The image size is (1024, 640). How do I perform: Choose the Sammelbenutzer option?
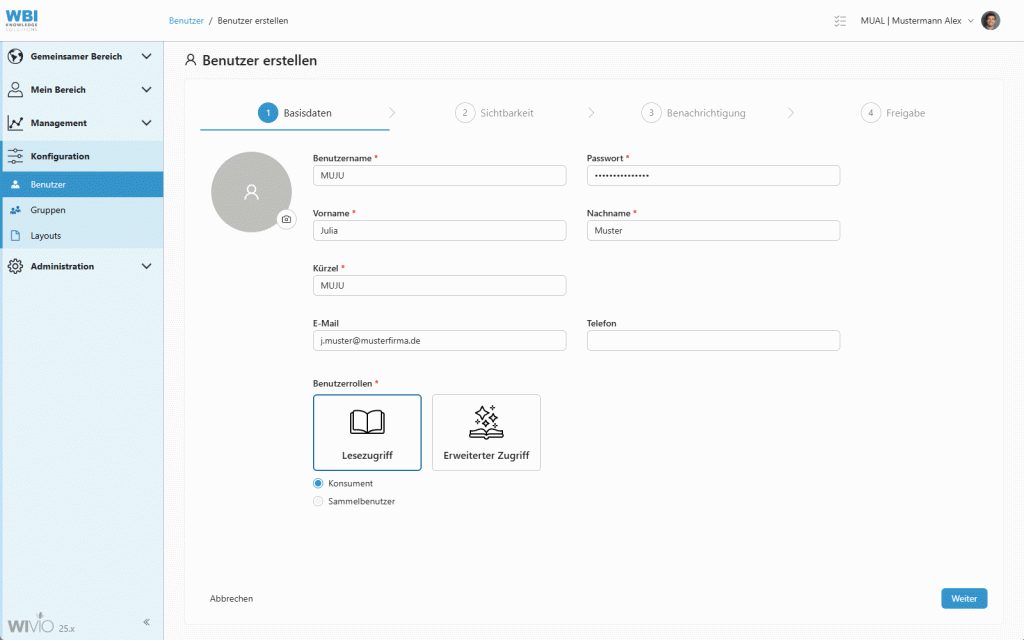318,501
